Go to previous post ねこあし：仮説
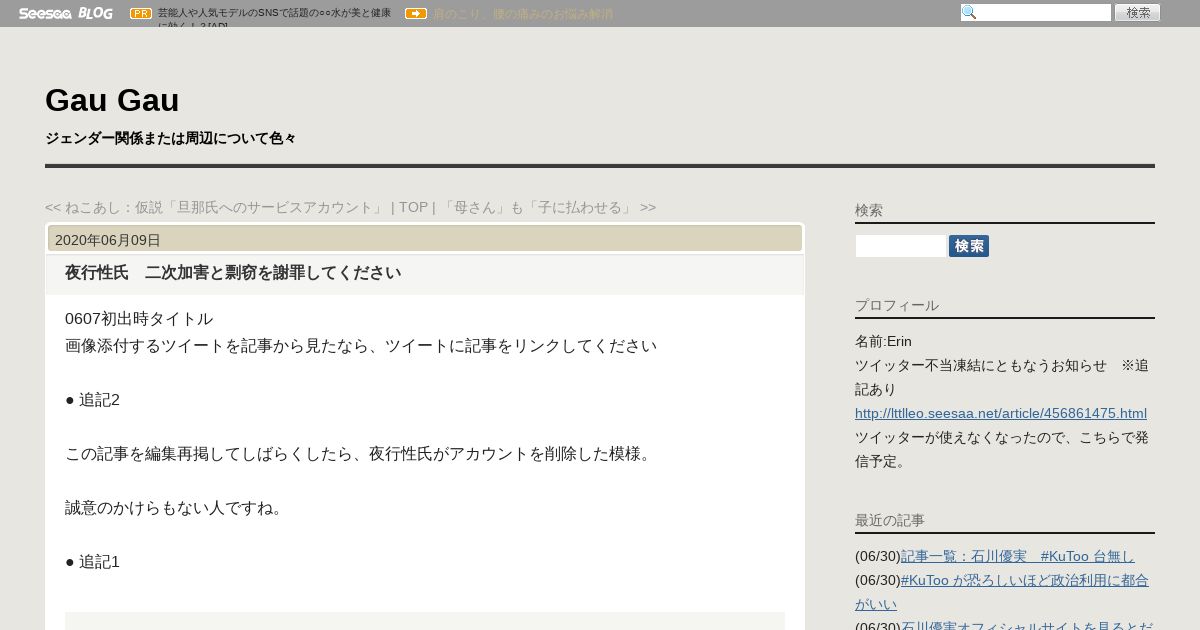Screen dimensions: 1200x630 (215, 207)
